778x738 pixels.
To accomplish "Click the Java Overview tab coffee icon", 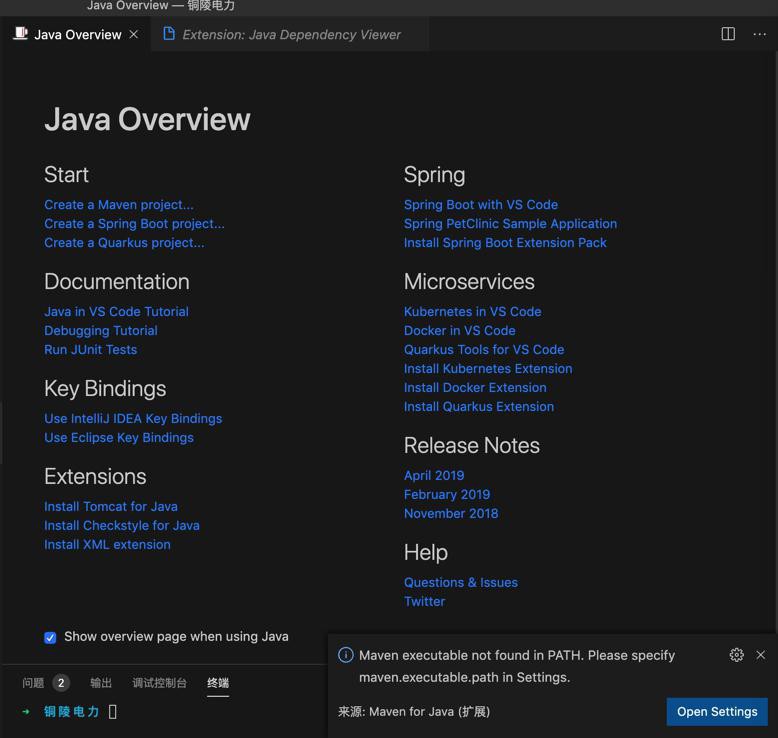I will [x=20, y=34].
